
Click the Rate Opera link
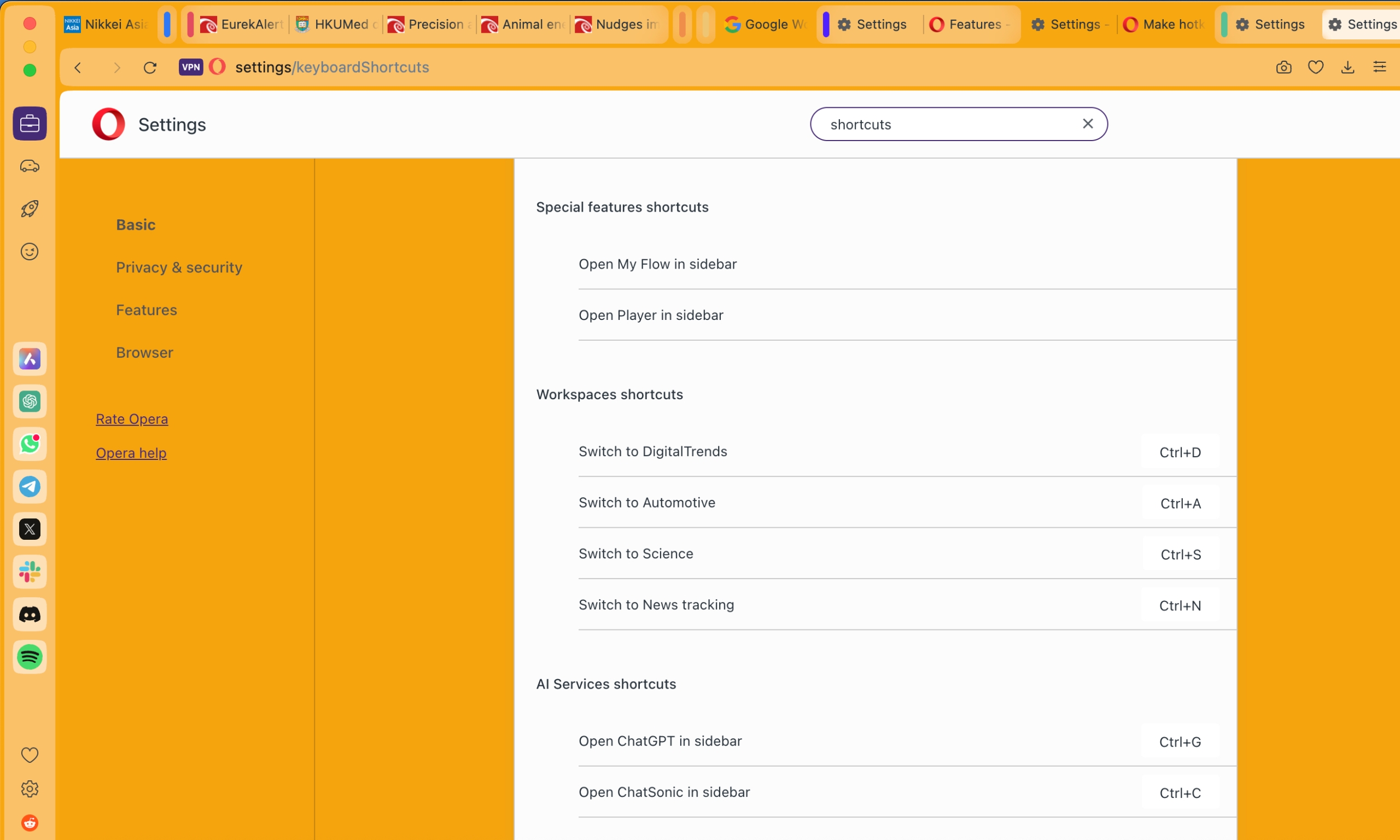point(132,419)
